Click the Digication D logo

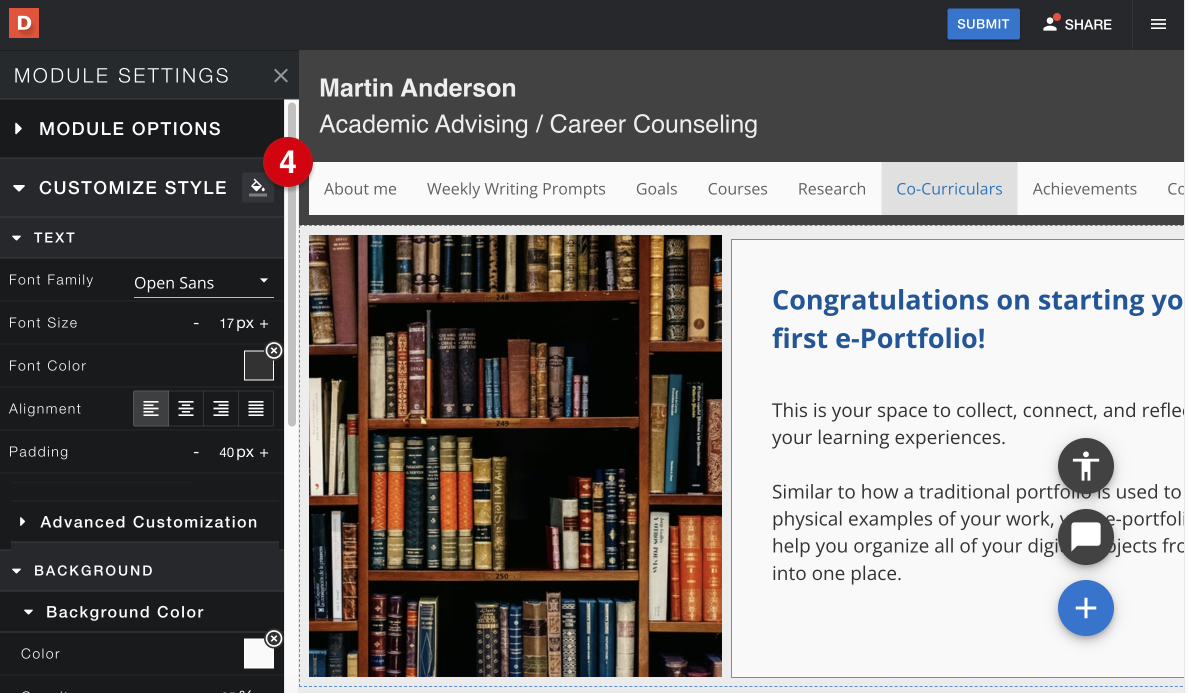pyautogui.click(x=23, y=23)
